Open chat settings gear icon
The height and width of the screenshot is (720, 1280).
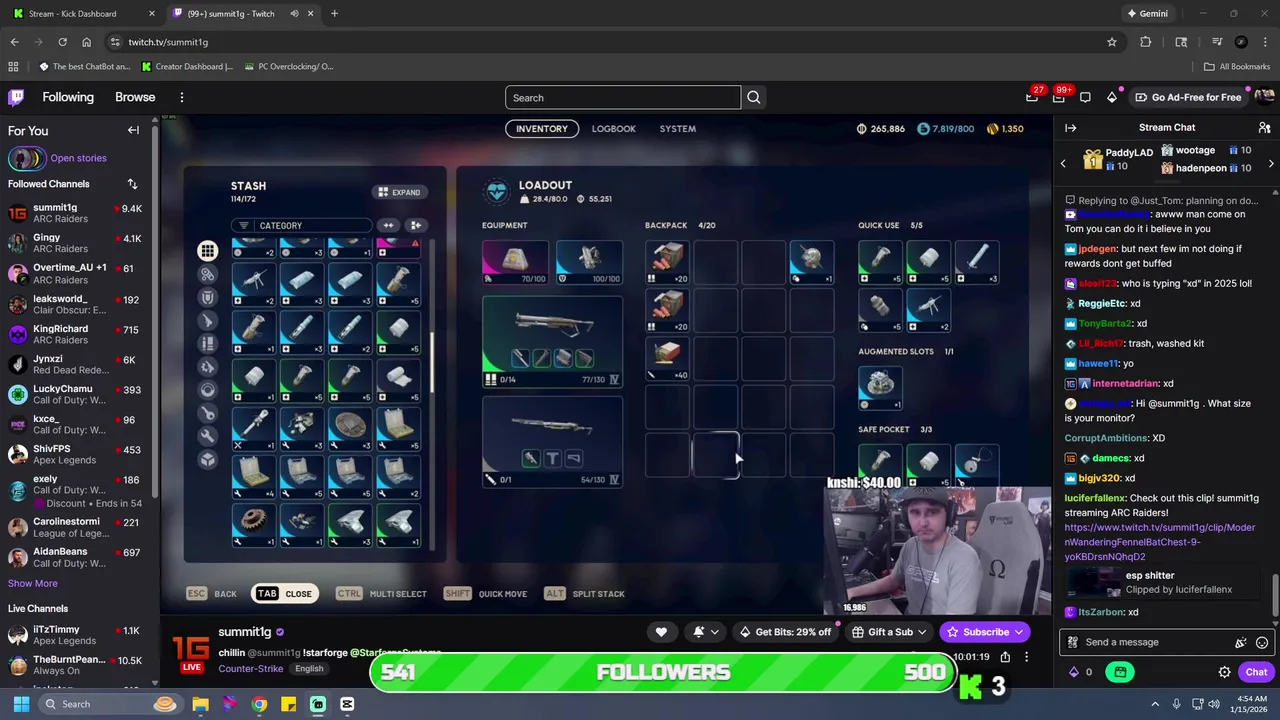pos(1224,672)
